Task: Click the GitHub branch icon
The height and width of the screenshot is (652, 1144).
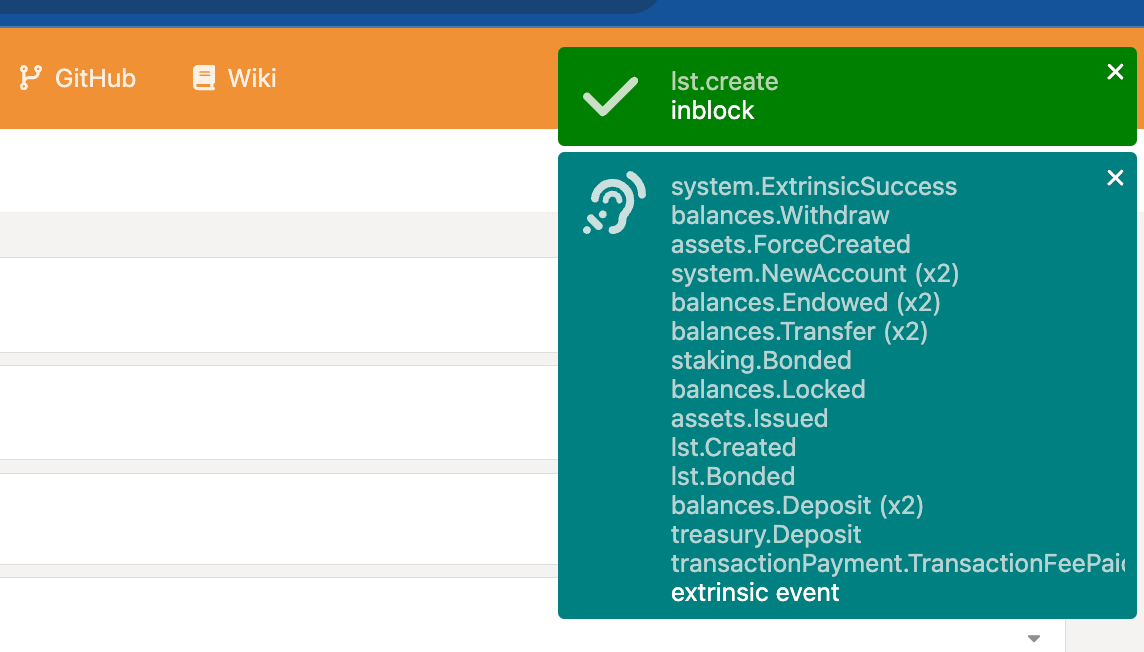Action: click(x=31, y=78)
